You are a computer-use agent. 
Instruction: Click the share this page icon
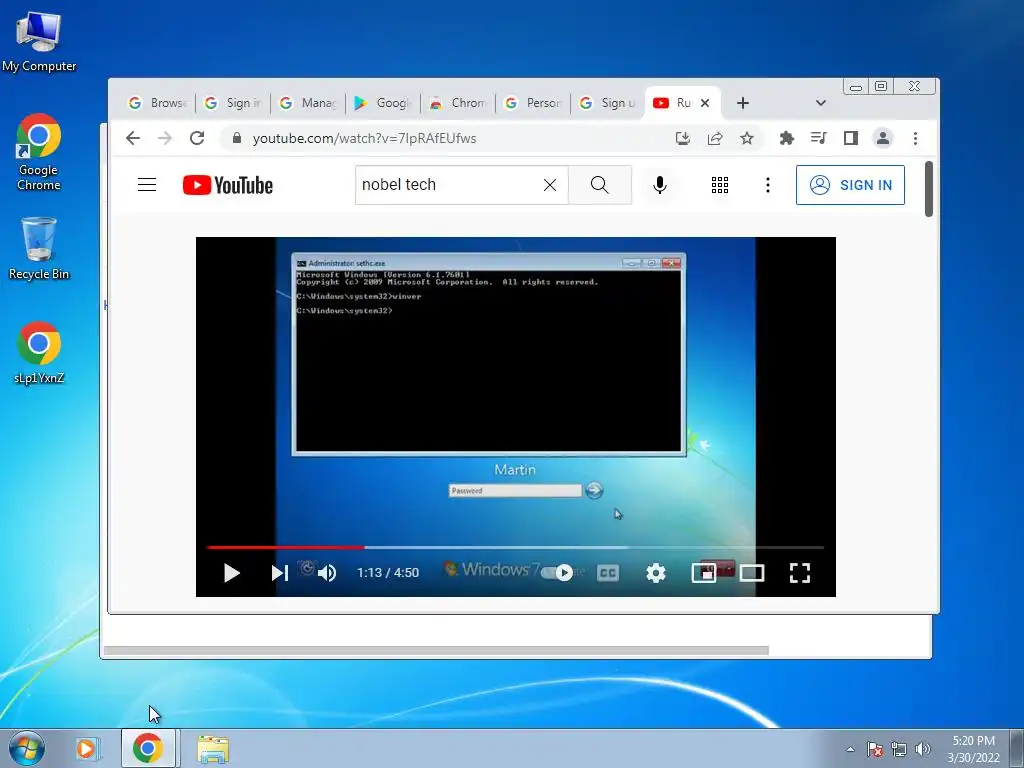[x=714, y=138]
